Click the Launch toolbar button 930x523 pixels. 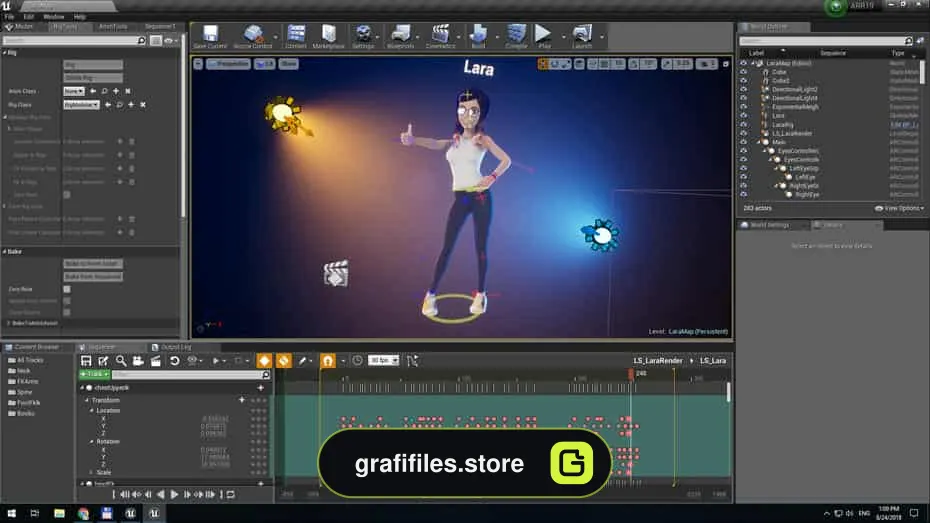click(582, 37)
